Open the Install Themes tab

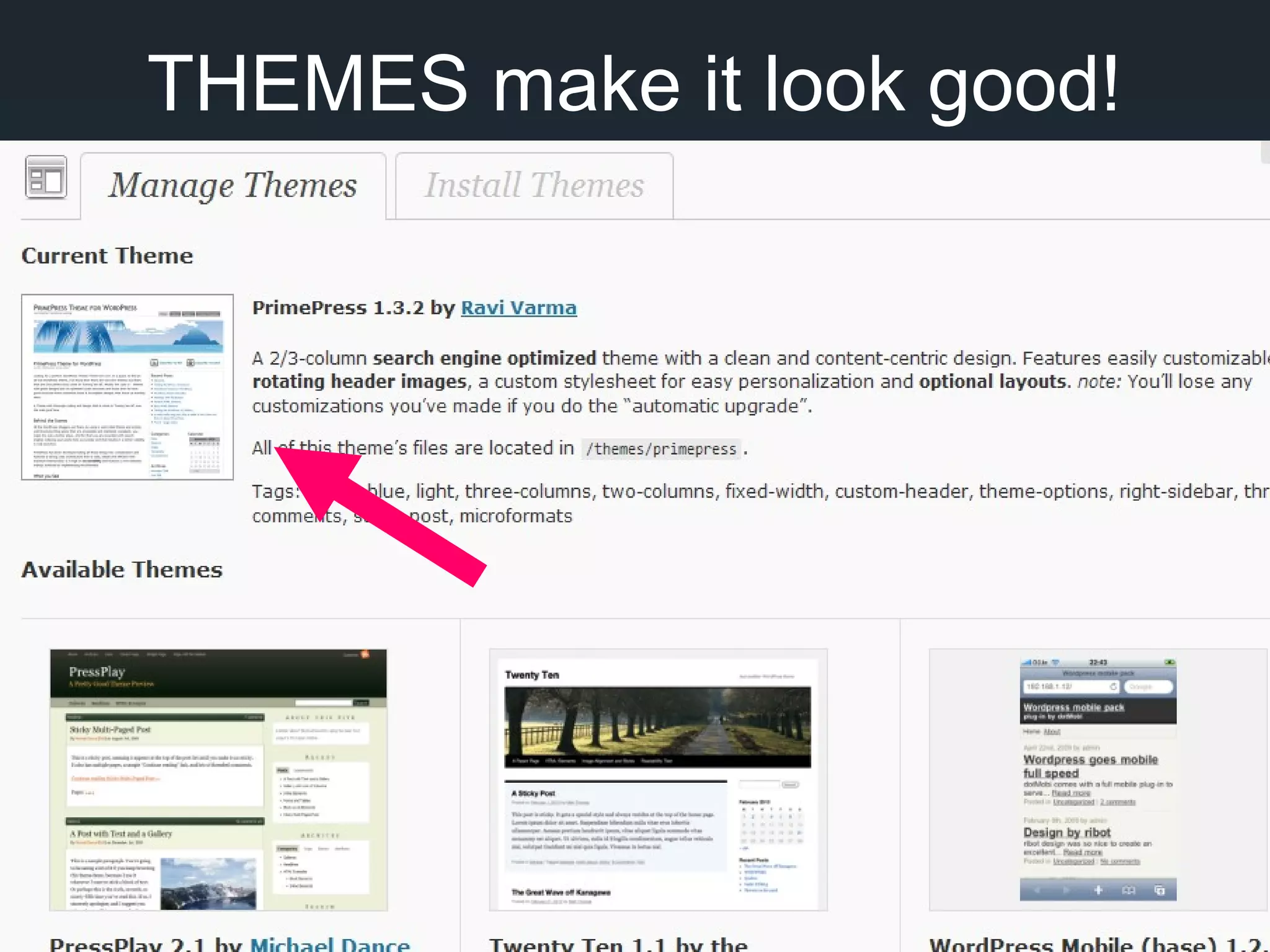point(534,185)
